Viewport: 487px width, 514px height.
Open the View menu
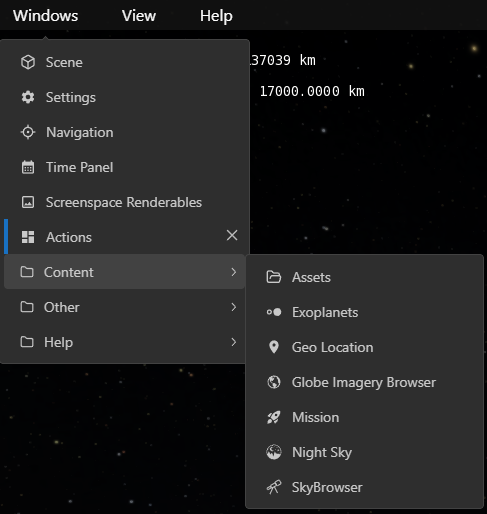pyautogui.click(x=139, y=15)
